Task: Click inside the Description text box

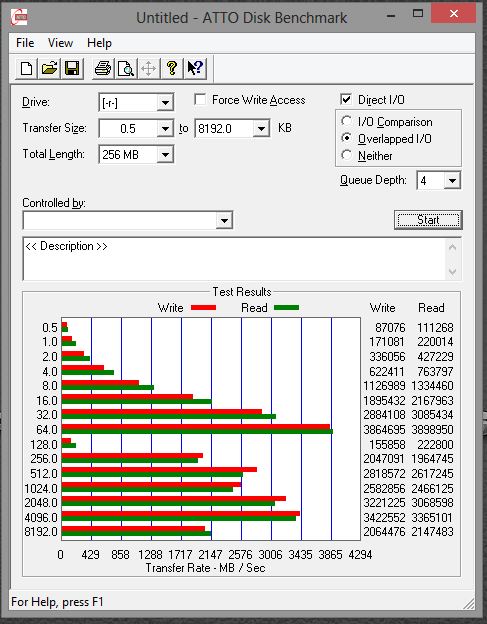Action: pos(234,259)
